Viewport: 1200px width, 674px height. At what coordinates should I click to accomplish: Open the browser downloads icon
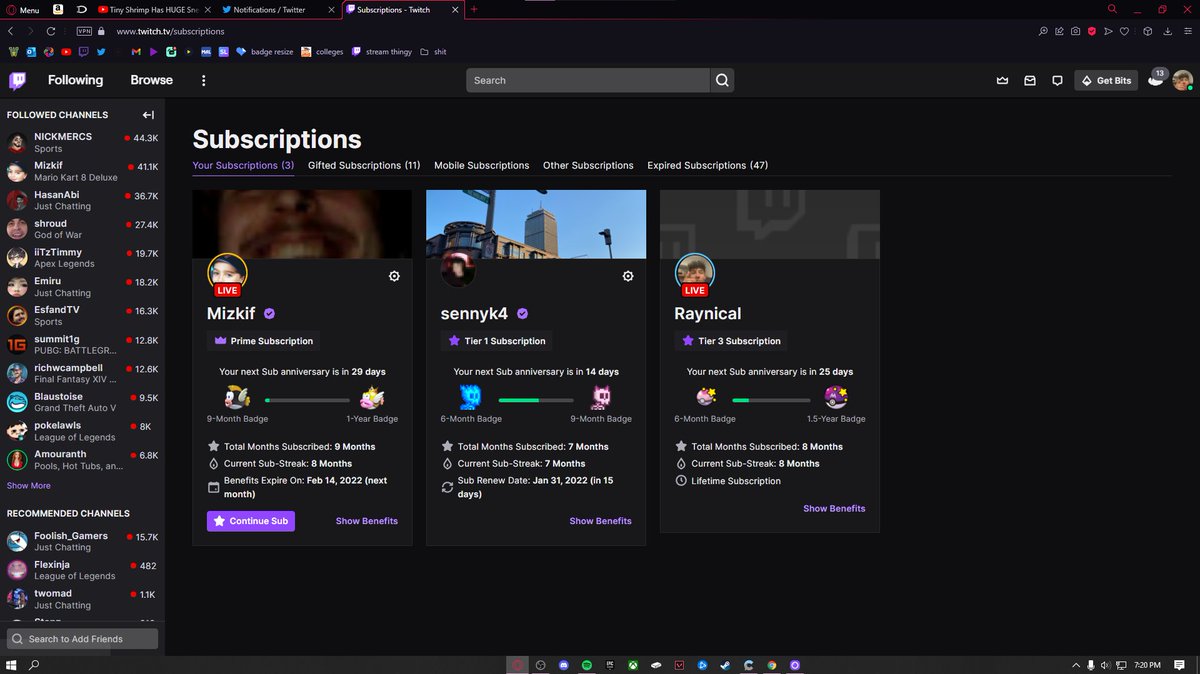1168,31
